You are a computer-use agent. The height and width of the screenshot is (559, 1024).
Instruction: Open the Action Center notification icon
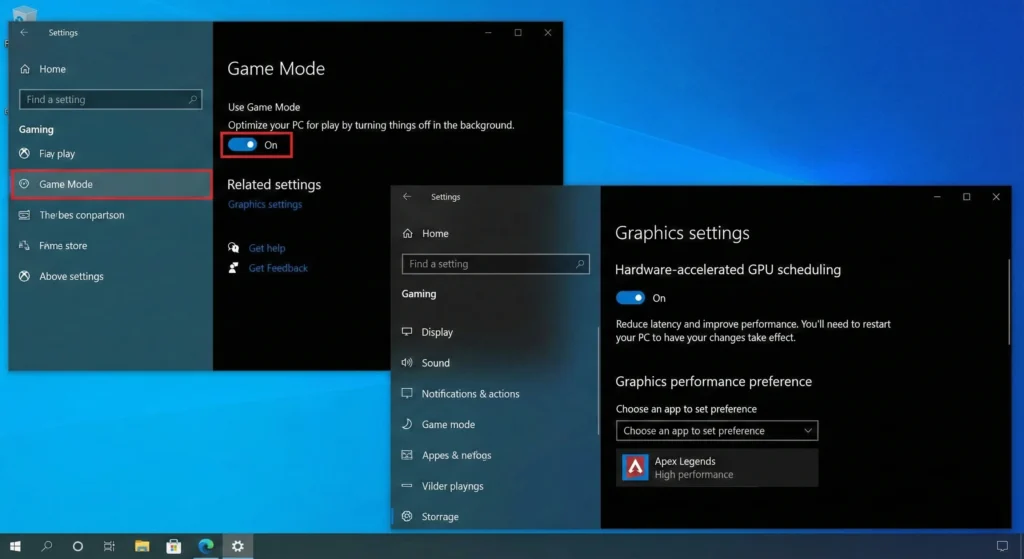pyautogui.click(x=1002, y=546)
